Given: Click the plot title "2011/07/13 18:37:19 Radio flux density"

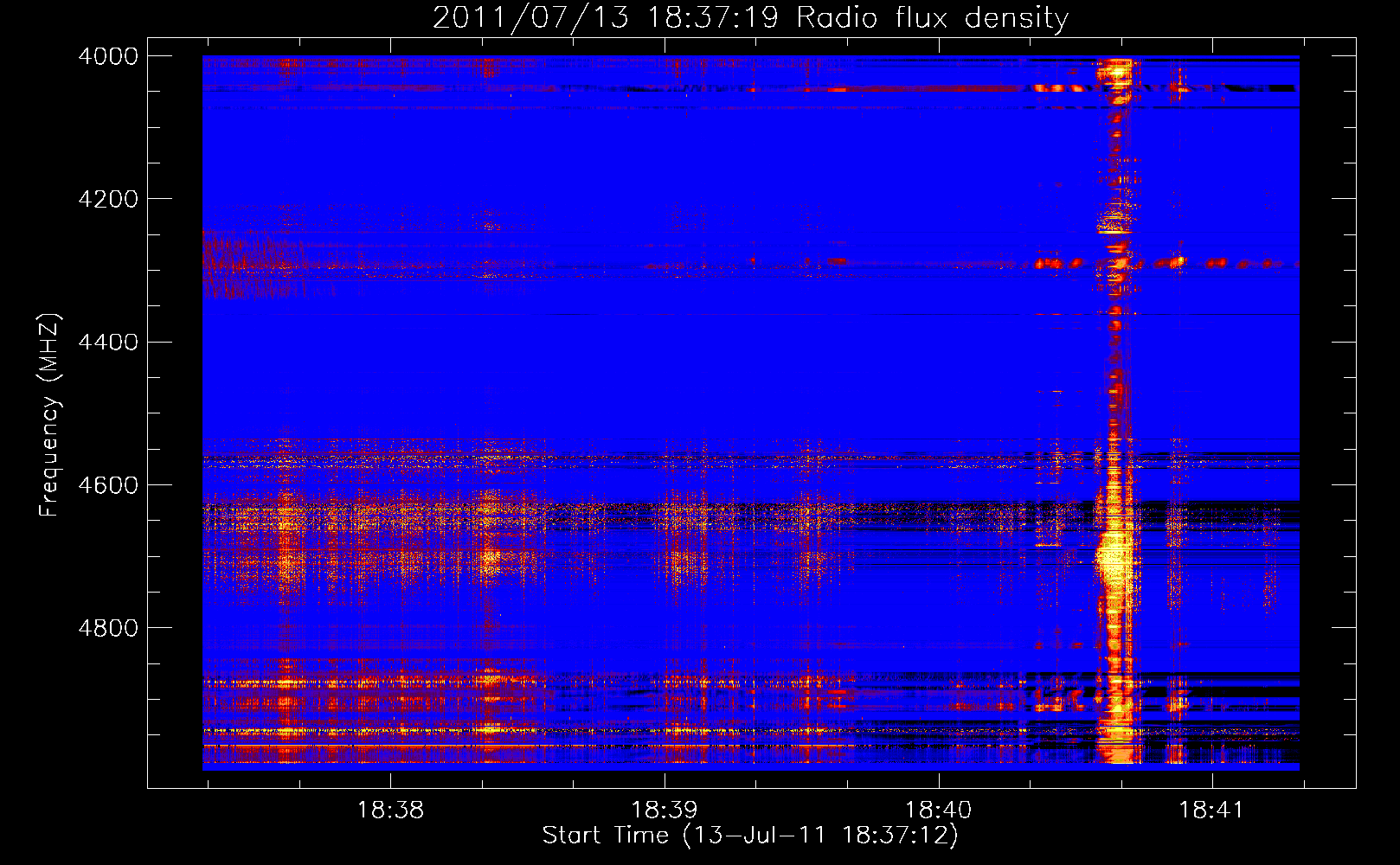Looking at the screenshot, I should click(x=750, y=17).
